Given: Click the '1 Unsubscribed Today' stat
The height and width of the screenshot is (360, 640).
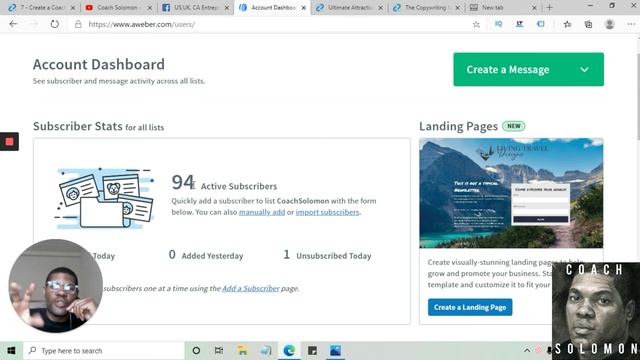Looking at the screenshot, I should pyautogui.click(x=327, y=256).
